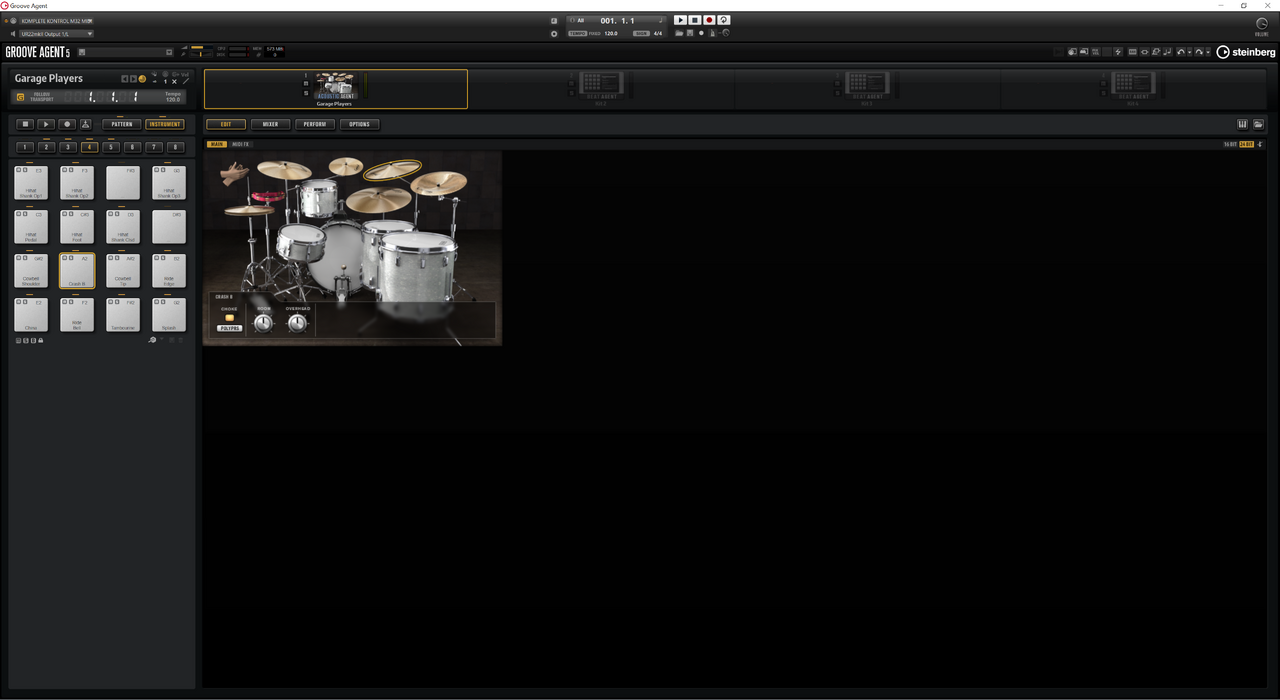Open the audio output routing dropdown
The height and width of the screenshot is (700, 1280).
coord(57,34)
